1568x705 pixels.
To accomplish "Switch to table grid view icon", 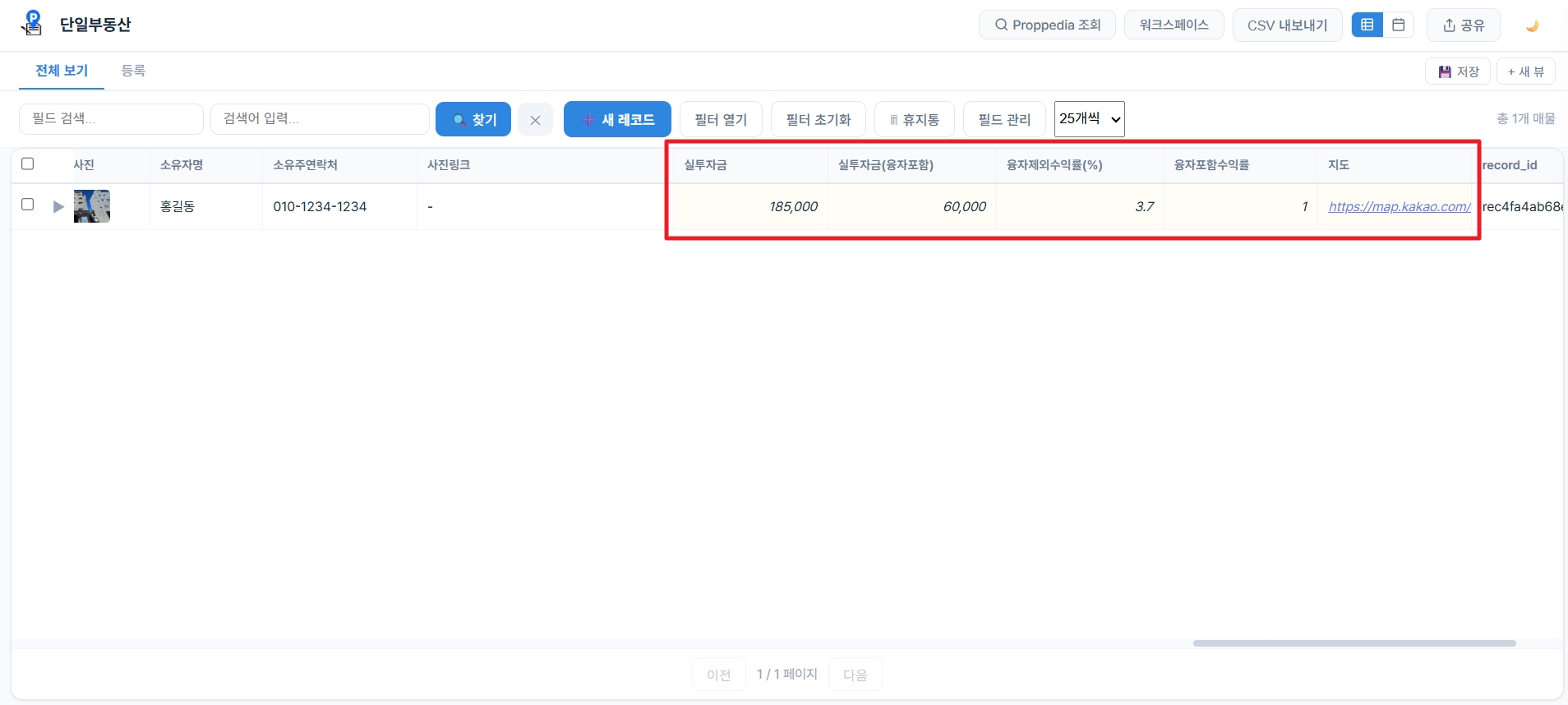I will click(1367, 25).
